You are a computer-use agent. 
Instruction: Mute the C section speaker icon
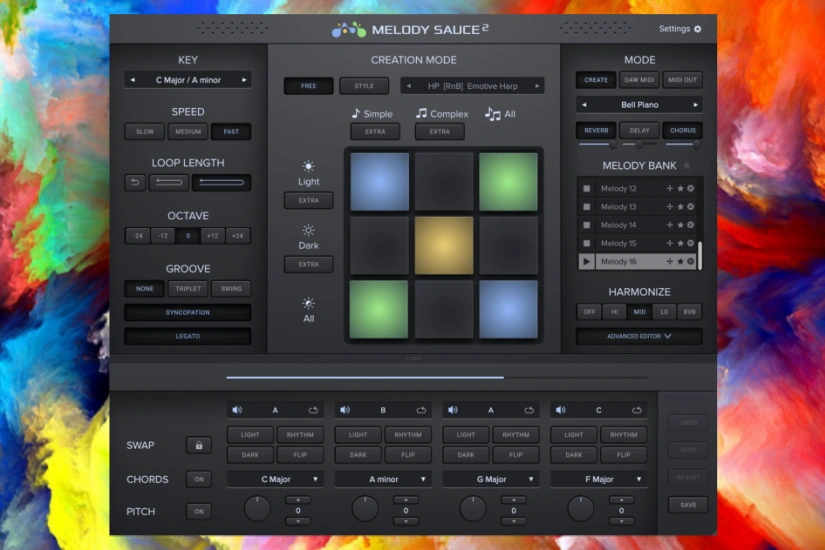coord(561,410)
